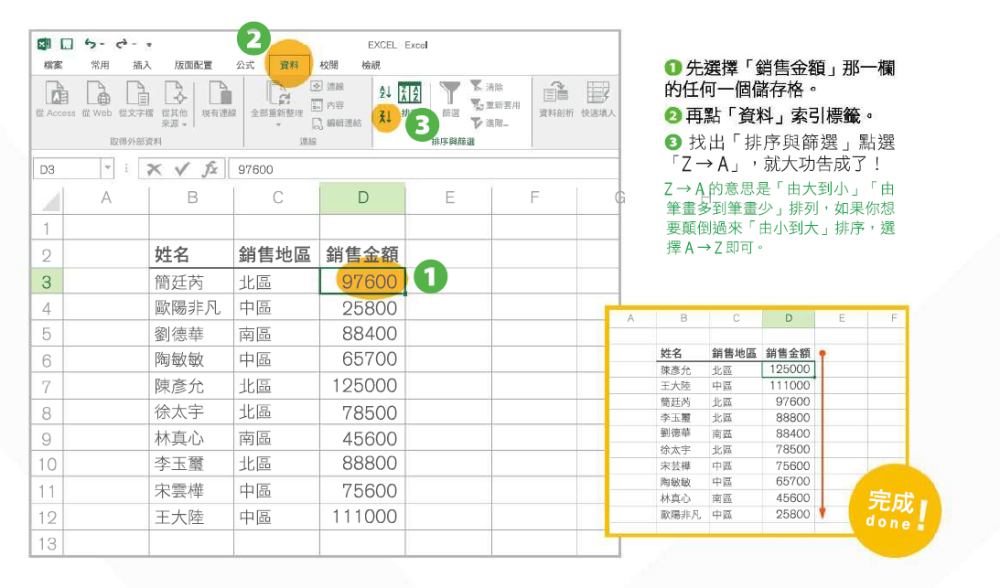Switch to the 校閱 tab
Image resolution: width=1000 pixels, height=588 pixels.
pos(329,65)
